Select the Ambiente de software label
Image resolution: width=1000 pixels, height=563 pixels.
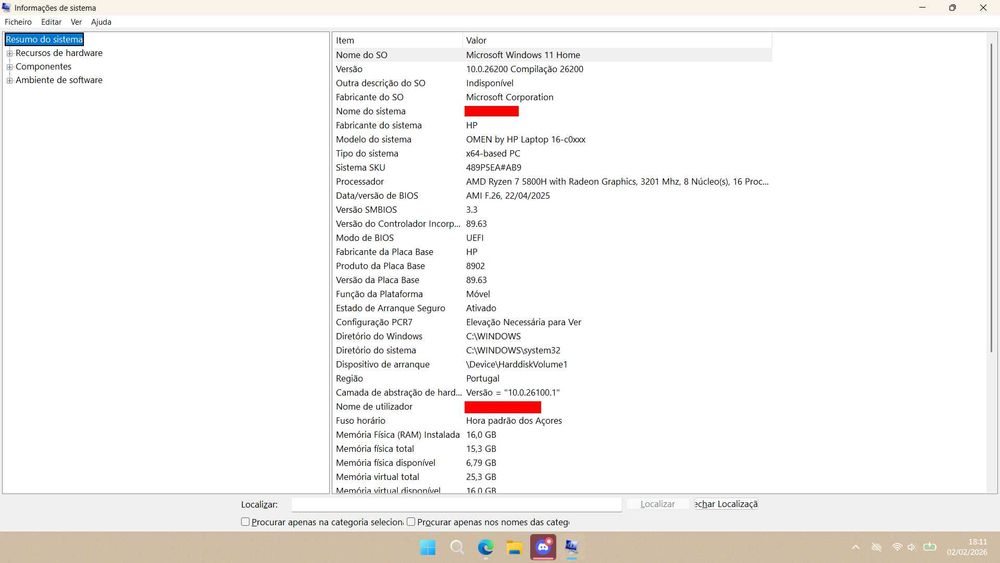tap(59, 80)
